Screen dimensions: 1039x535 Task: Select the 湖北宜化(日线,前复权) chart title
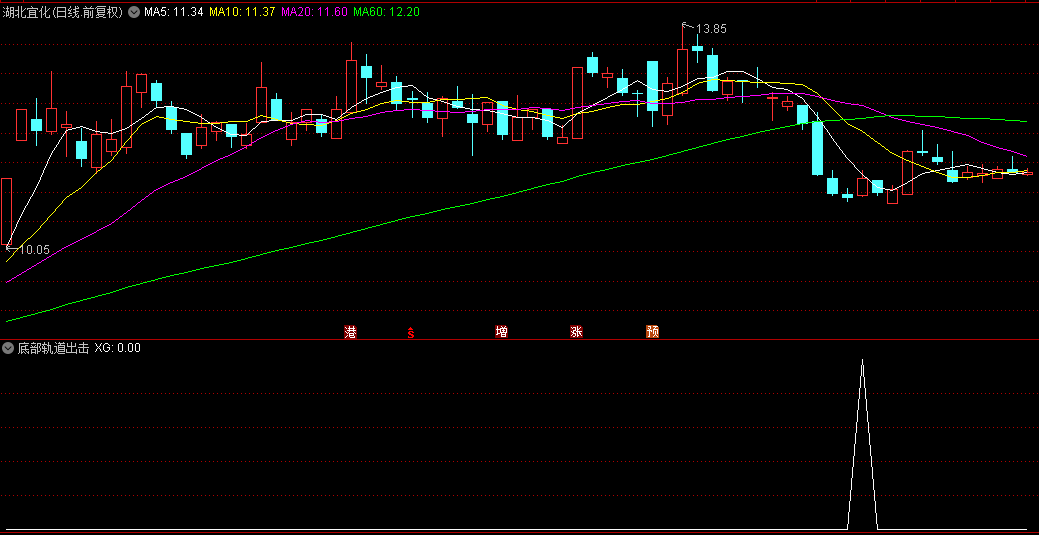63,11
